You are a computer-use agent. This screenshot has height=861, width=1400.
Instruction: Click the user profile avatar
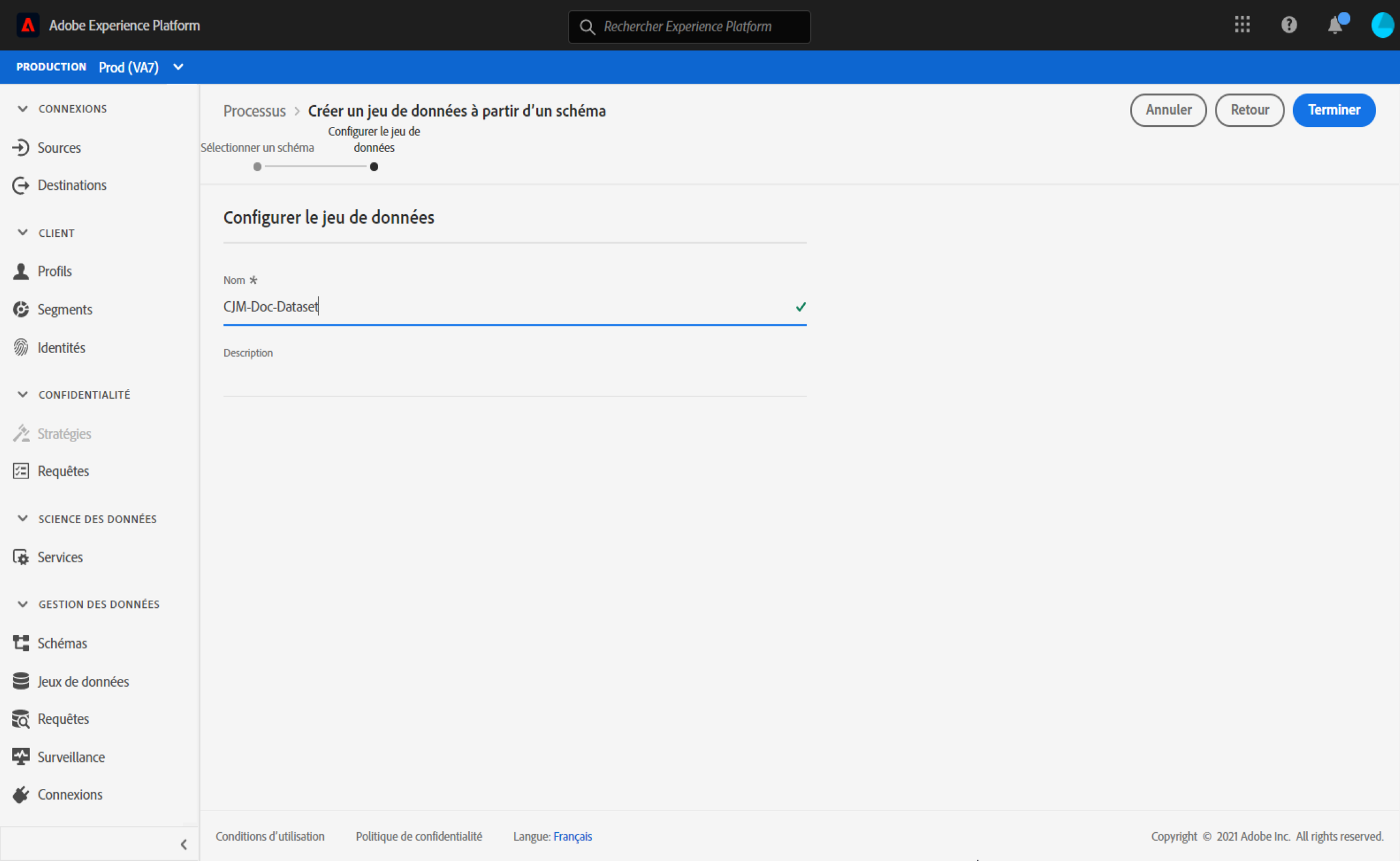(1382, 26)
